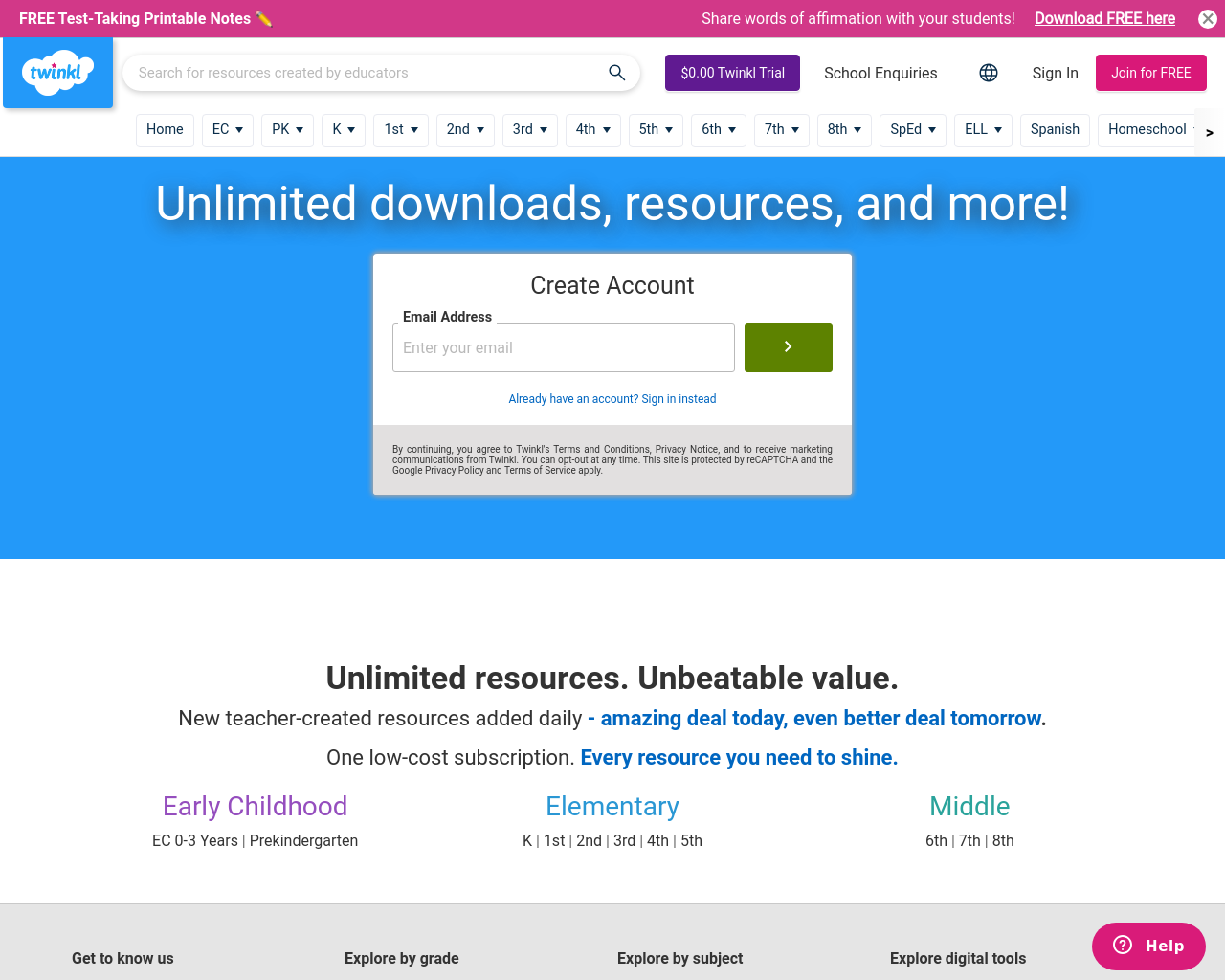1225x980 pixels.
Task: Click the 1st link under Elementary
Action: click(554, 840)
